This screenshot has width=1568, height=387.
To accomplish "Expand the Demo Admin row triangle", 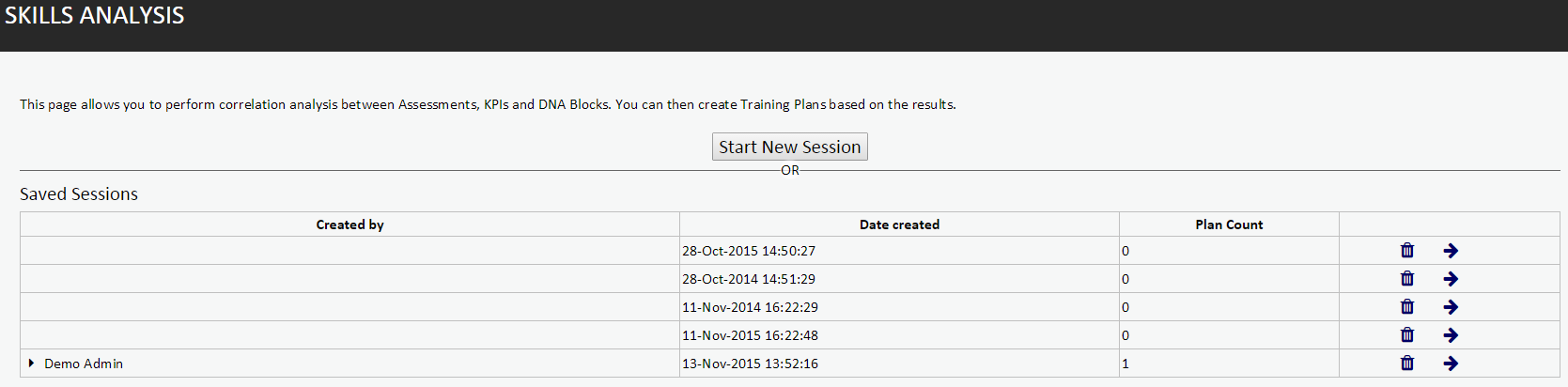I will pyautogui.click(x=31, y=363).
